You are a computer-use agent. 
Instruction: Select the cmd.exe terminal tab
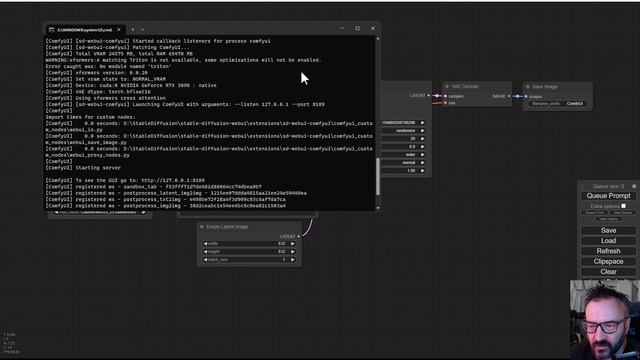[x=85, y=30]
